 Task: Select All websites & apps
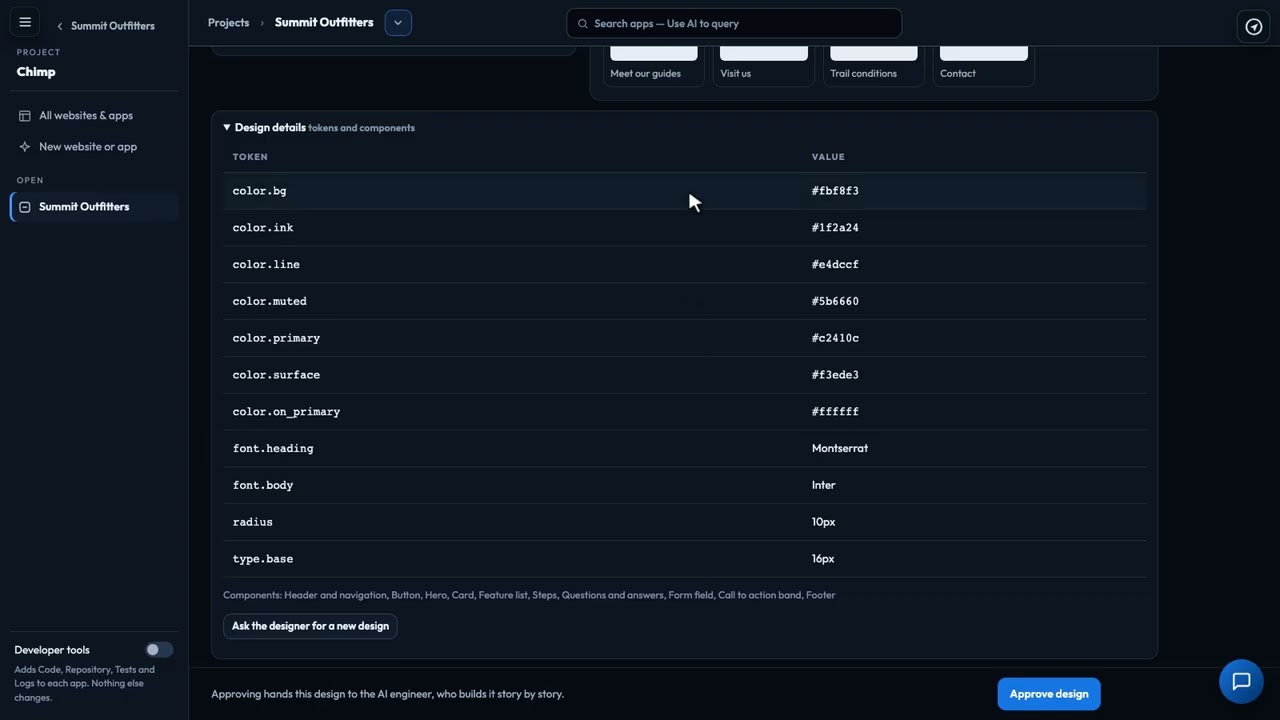coord(94,116)
